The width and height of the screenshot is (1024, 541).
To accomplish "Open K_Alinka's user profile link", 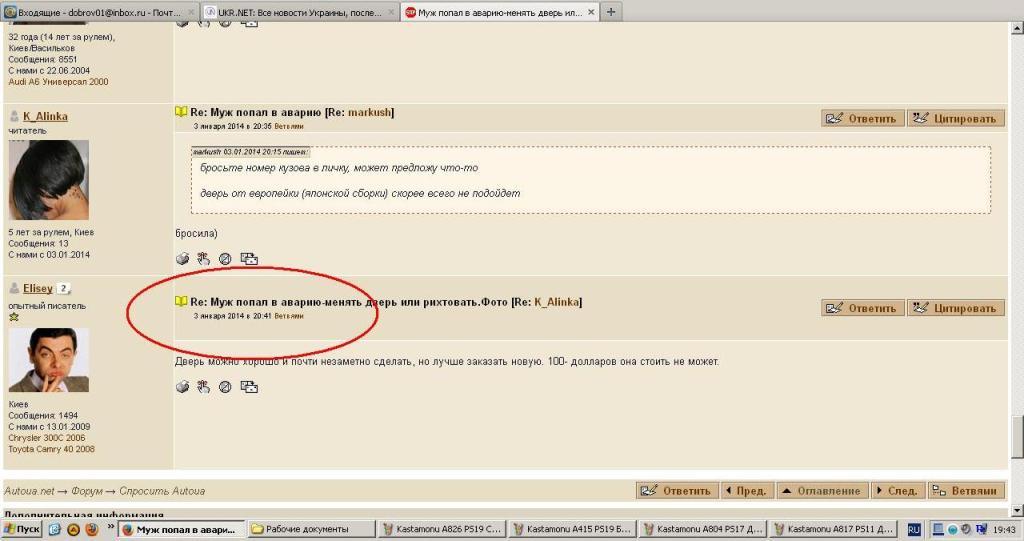I will (45, 117).
